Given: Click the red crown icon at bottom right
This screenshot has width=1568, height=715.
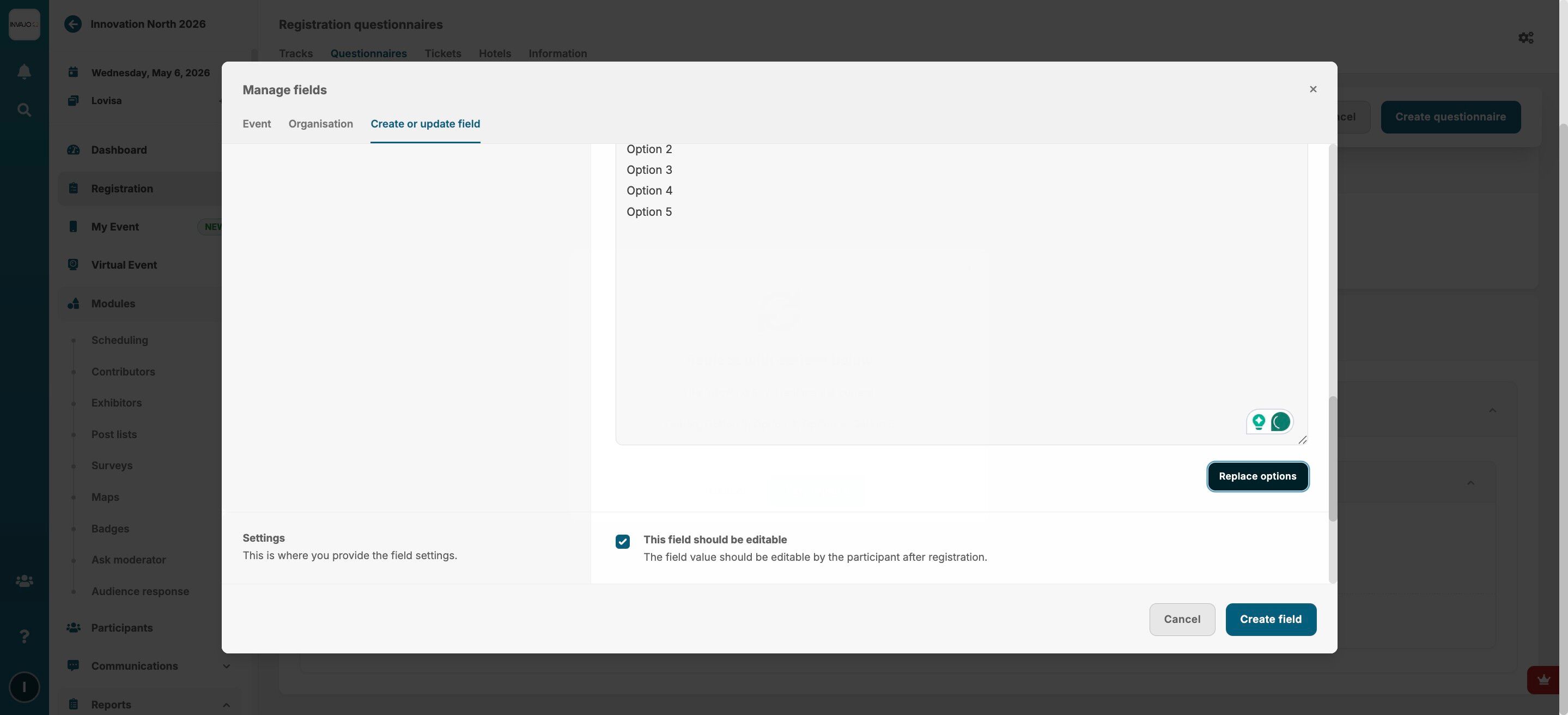Looking at the screenshot, I should click(1543, 680).
